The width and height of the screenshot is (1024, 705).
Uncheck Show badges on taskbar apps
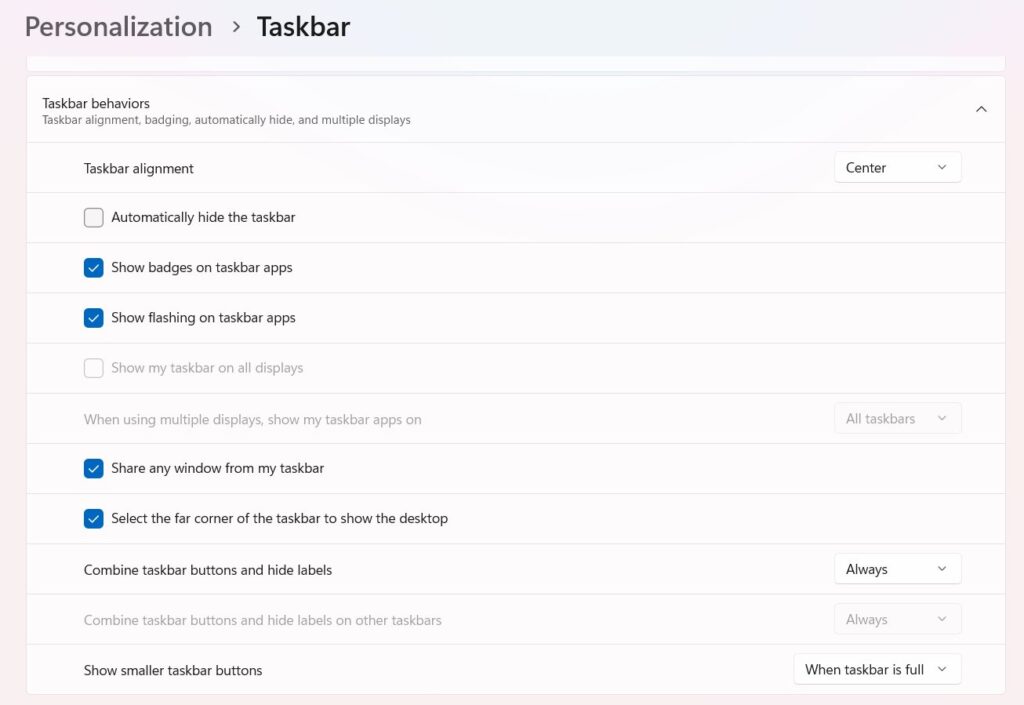pyautogui.click(x=93, y=267)
